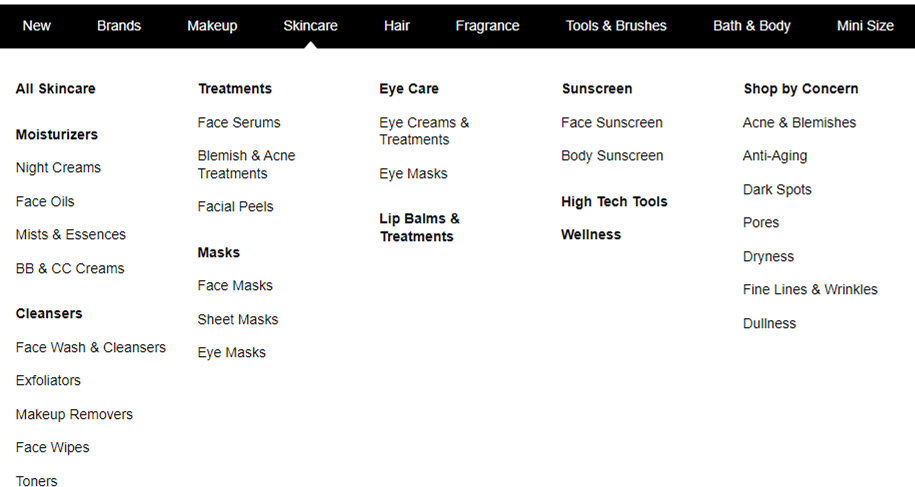Viewport: 915px width, 487px height.
Task: Open the Body Sunscreen link
Action: point(612,156)
